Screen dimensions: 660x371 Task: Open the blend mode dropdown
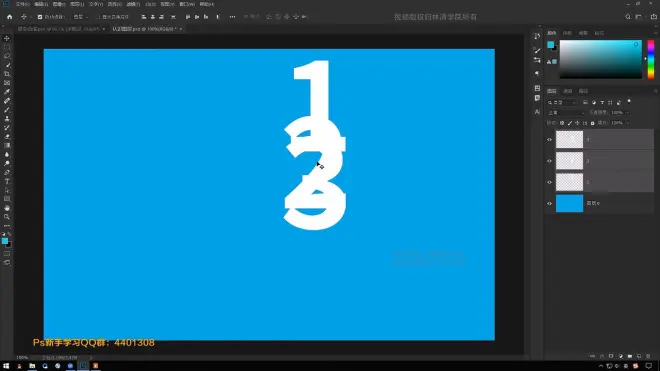(566, 113)
